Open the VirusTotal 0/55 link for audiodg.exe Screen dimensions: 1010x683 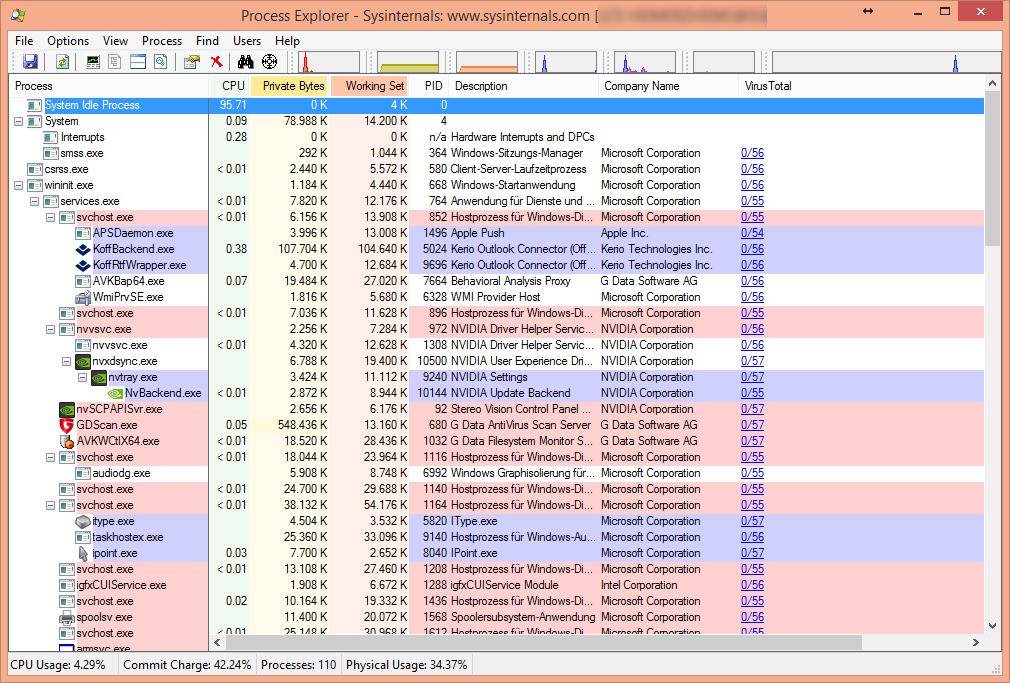pos(752,474)
